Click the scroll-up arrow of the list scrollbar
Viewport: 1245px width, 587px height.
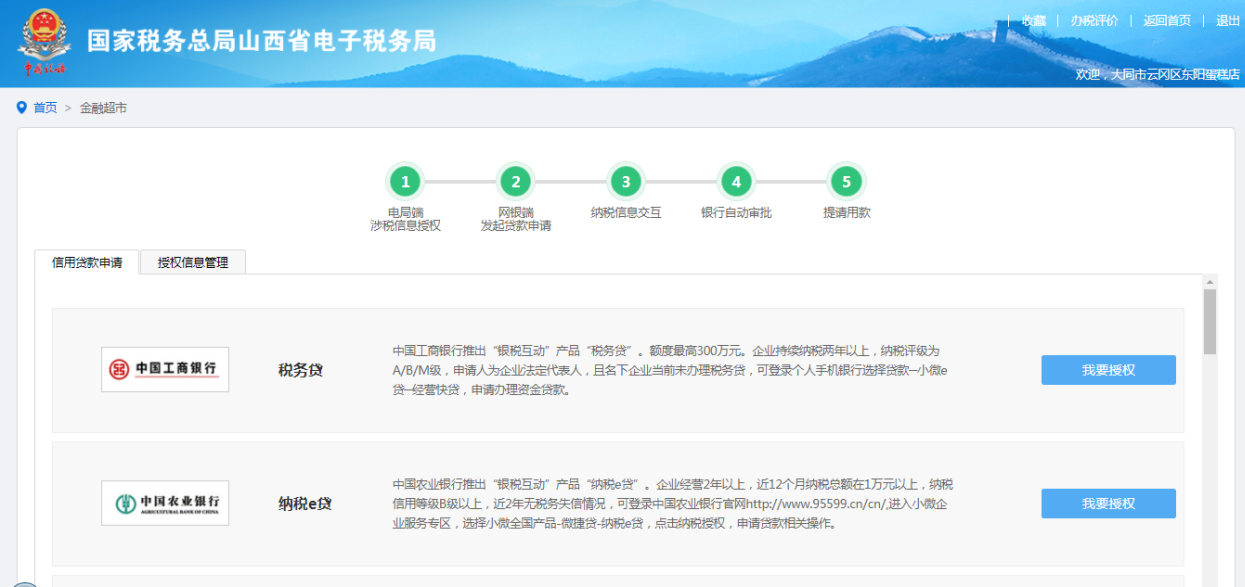1210,282
